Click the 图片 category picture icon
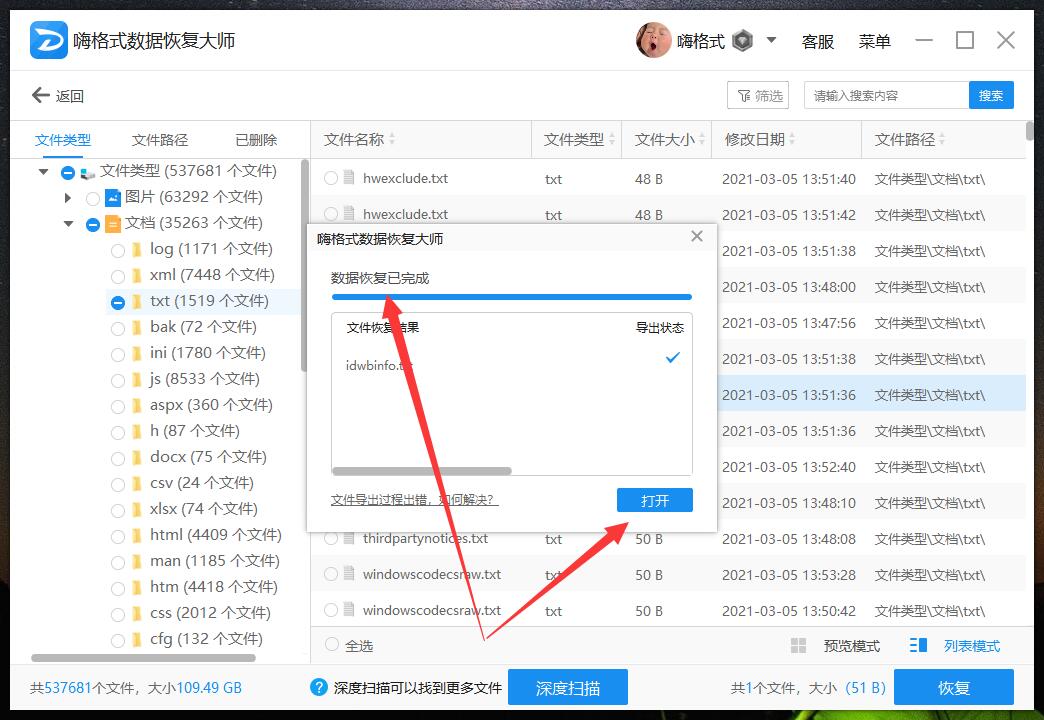The width and height of the screenshot is (1044, 720). pyautogui.click(x=113, y=197)
